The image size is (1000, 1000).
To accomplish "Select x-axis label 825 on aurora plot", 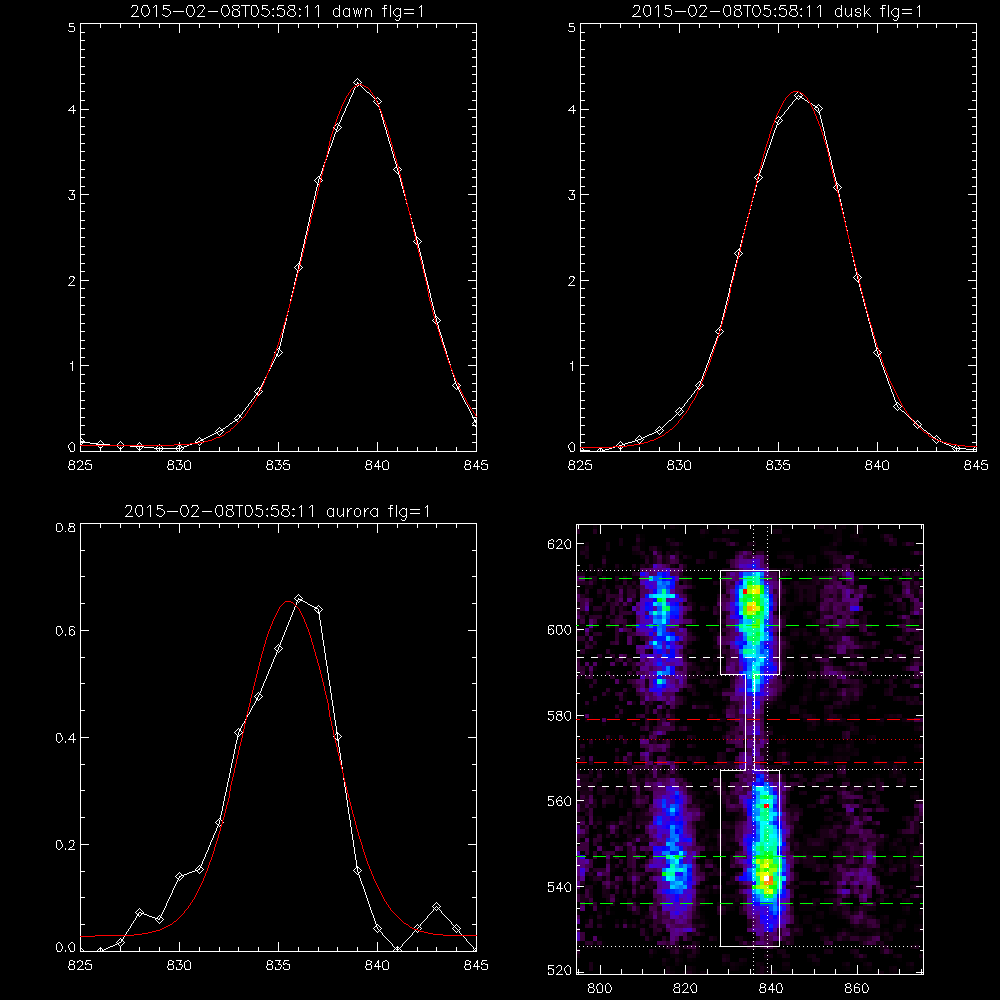I will 80,966.
